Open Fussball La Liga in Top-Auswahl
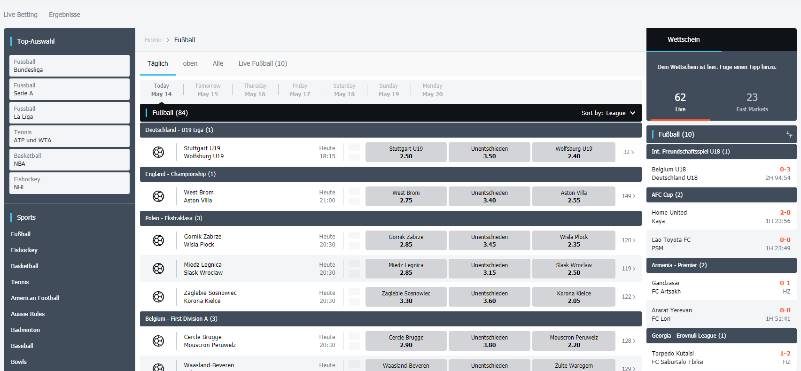 (x=69, y=113)
